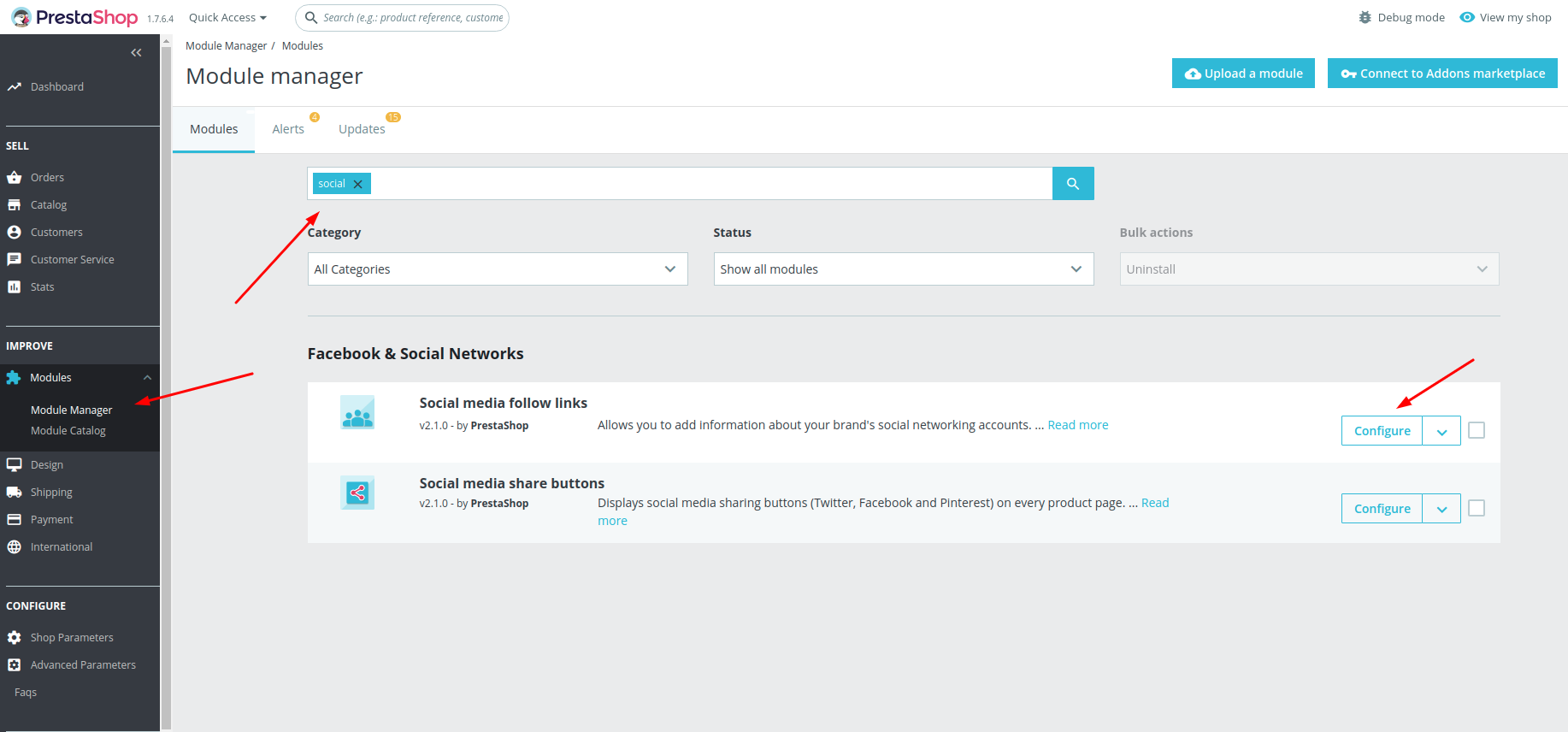Open the Show all modules status dropdown
Screen dimensions: 1568x732
pyautogui.click(x=904, y=269)
